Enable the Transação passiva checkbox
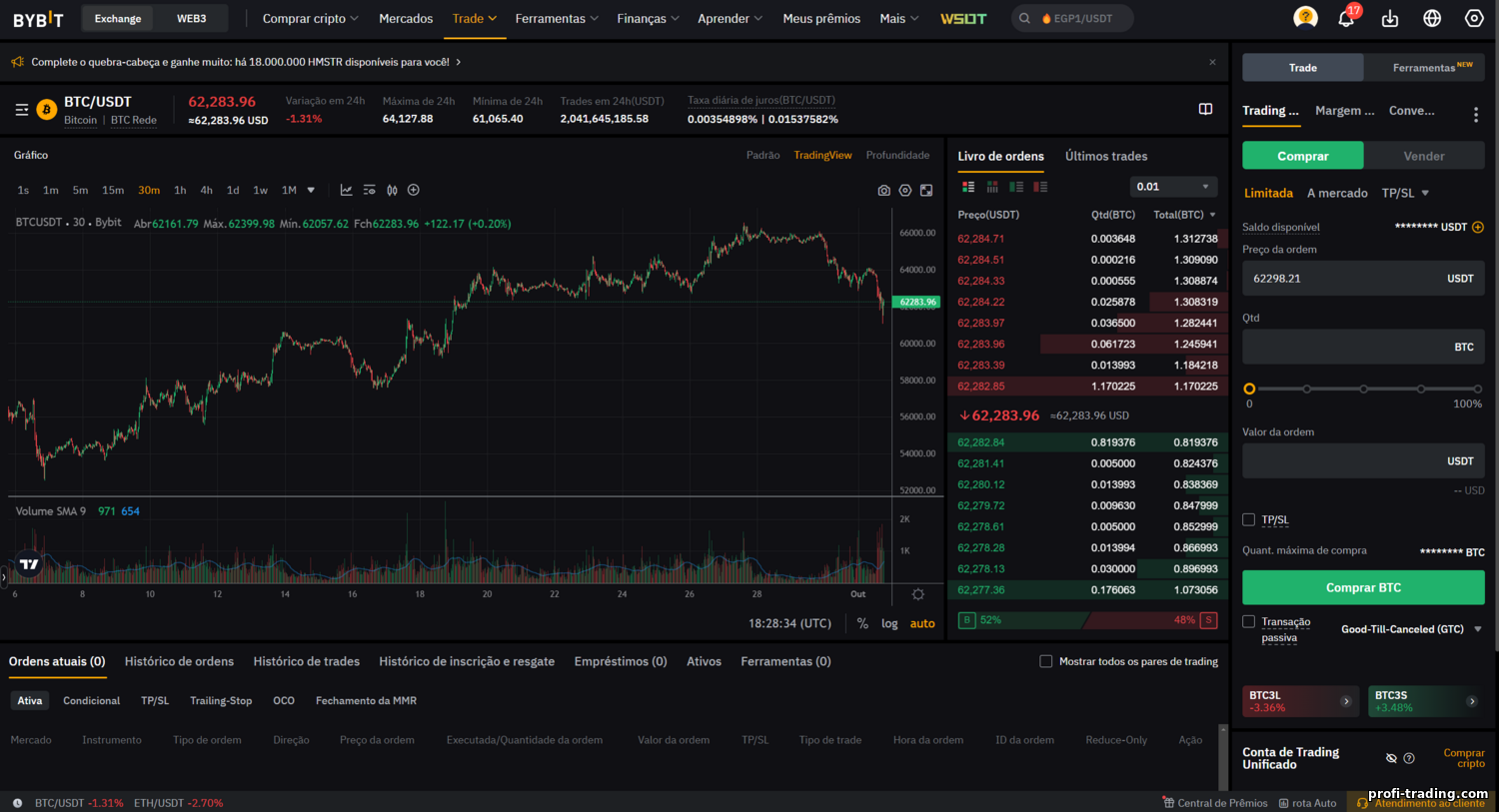Viewport: 1499px width, 812px height. pos(1248,621)
